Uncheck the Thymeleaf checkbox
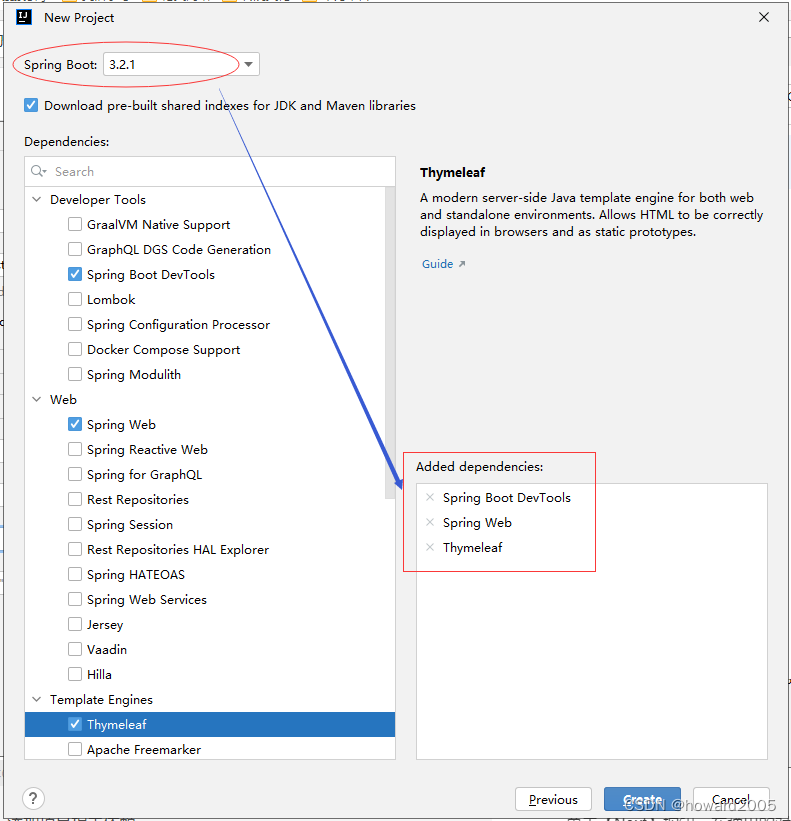791x821 pixels. tap(75, 724)
